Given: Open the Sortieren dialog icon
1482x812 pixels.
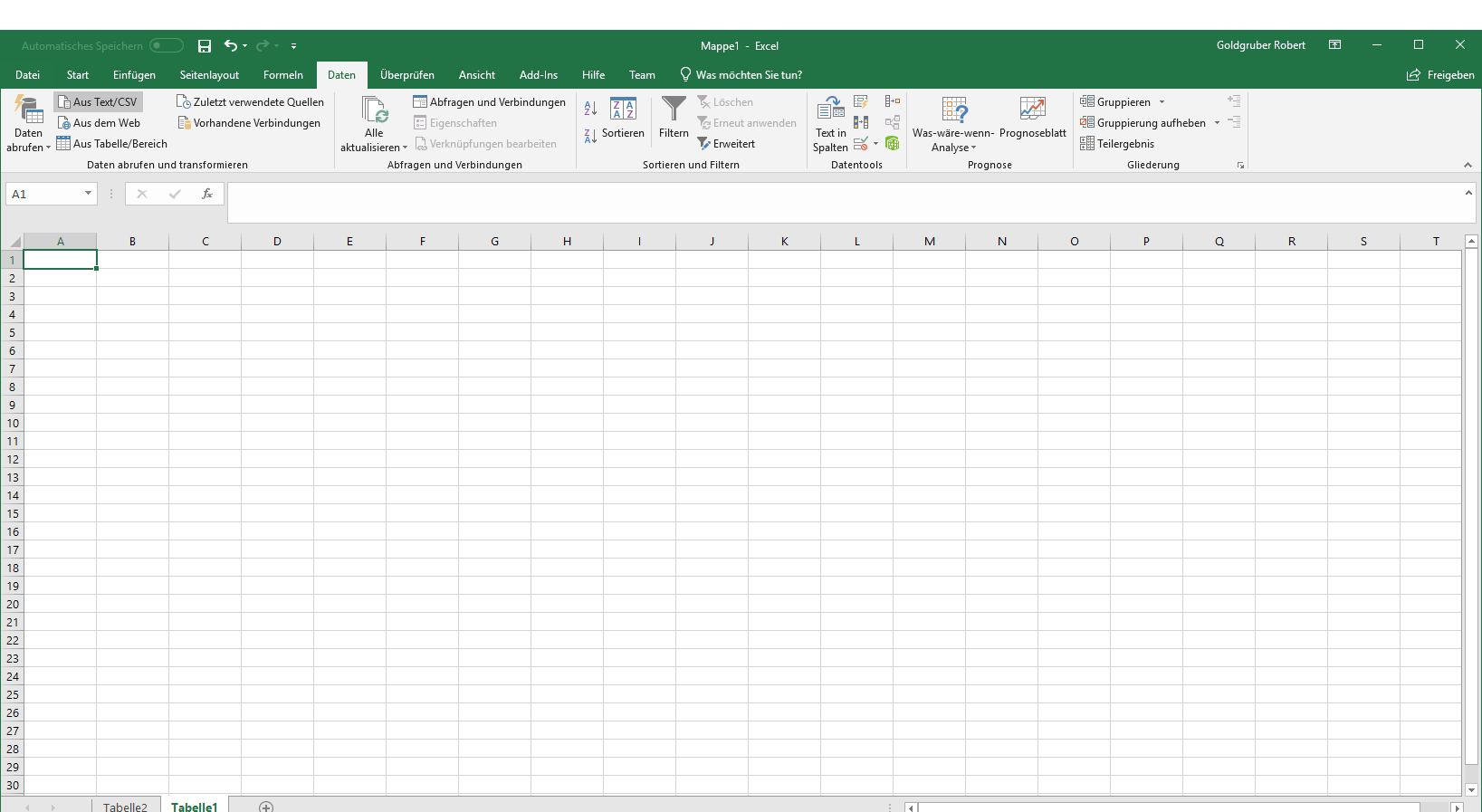Looking at the screenshot, I should pos(623,110).
